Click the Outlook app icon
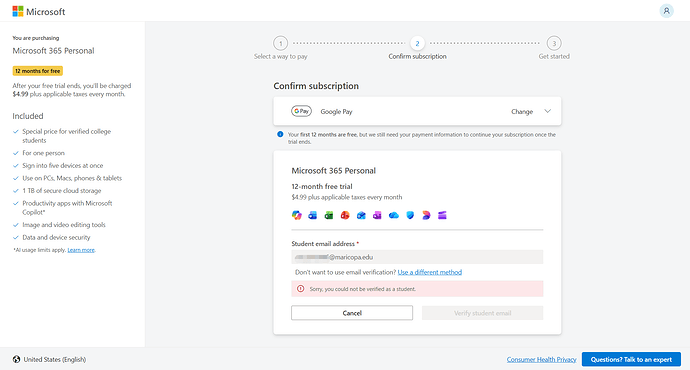Screen dimensions: 690x370 [361, 215]
